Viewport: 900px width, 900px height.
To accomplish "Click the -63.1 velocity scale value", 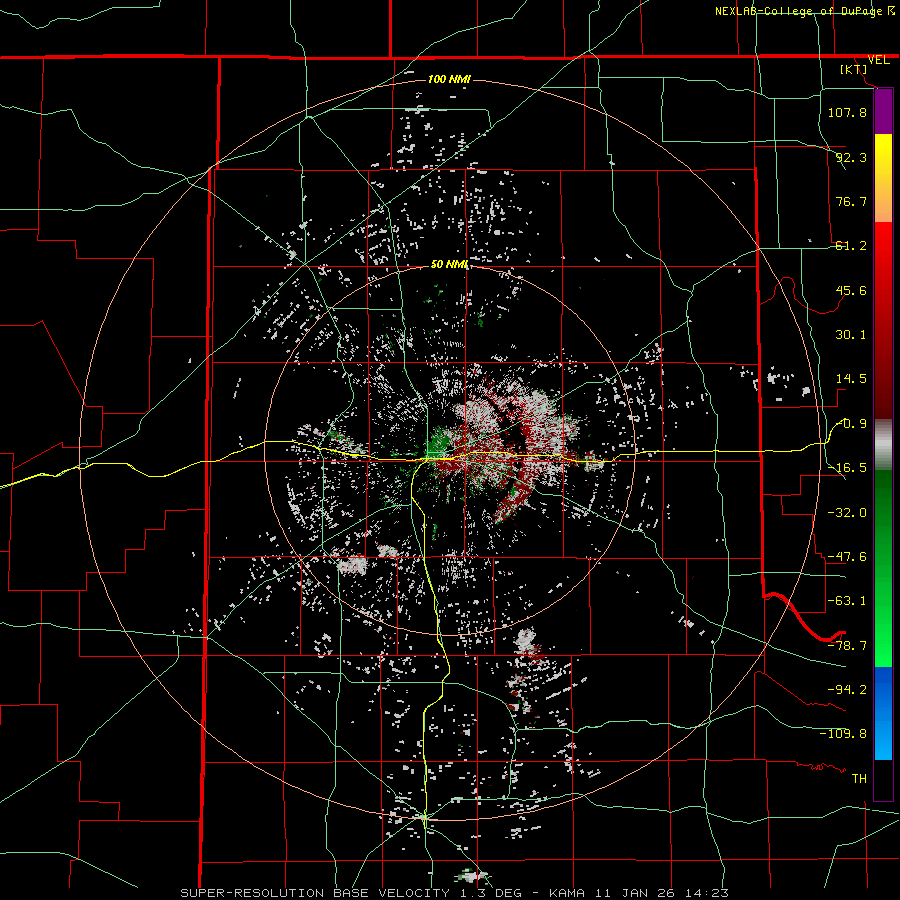I will [x=847, y=601].
